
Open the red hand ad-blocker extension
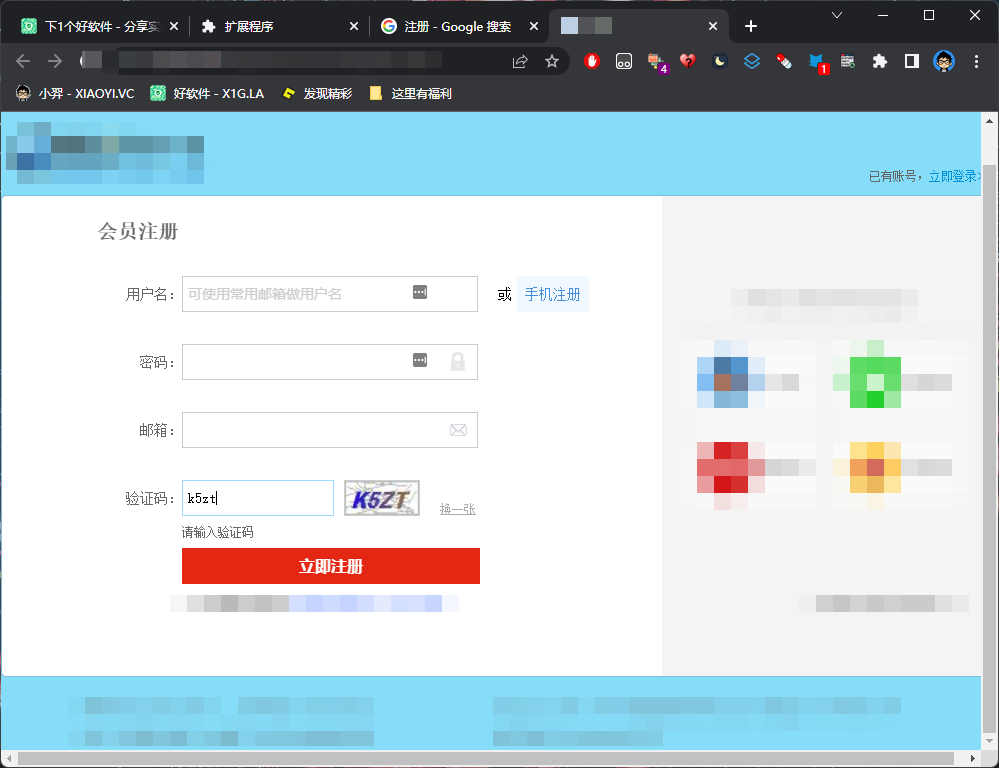(592, 61)
